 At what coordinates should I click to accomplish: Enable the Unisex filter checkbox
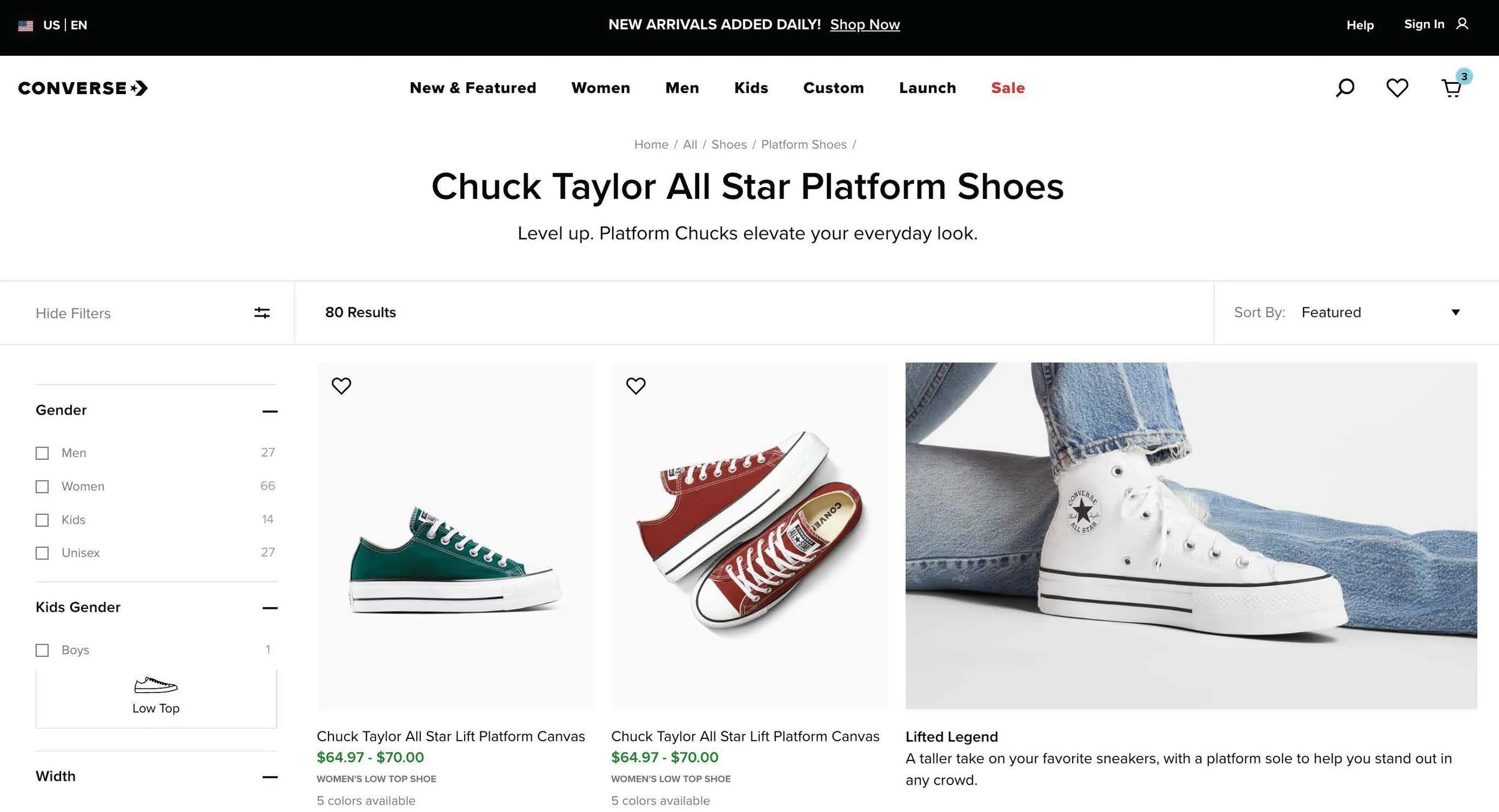pyautogui.click(x=42, y=553)
